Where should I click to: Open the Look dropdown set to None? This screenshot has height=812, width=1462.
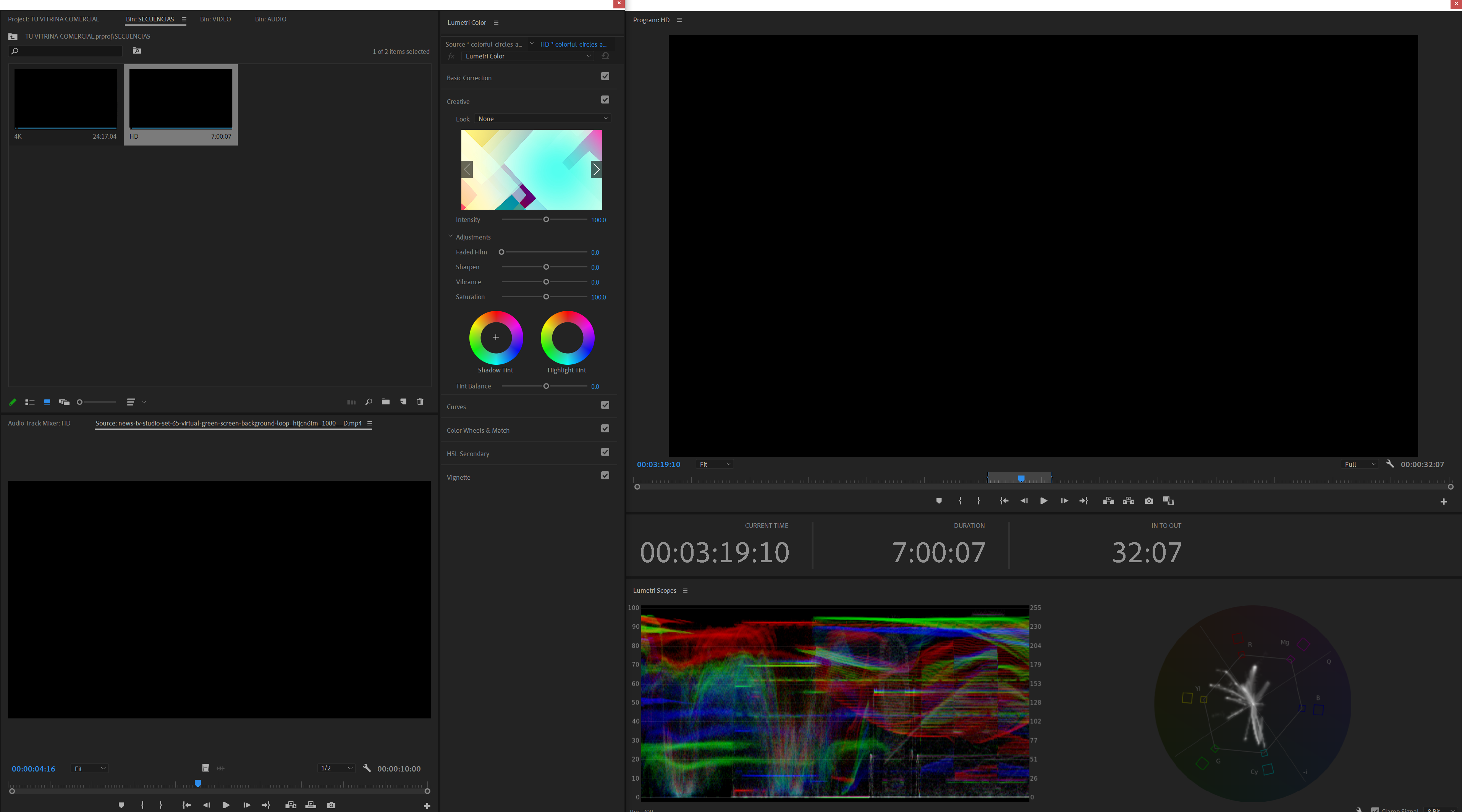[543, 119]
